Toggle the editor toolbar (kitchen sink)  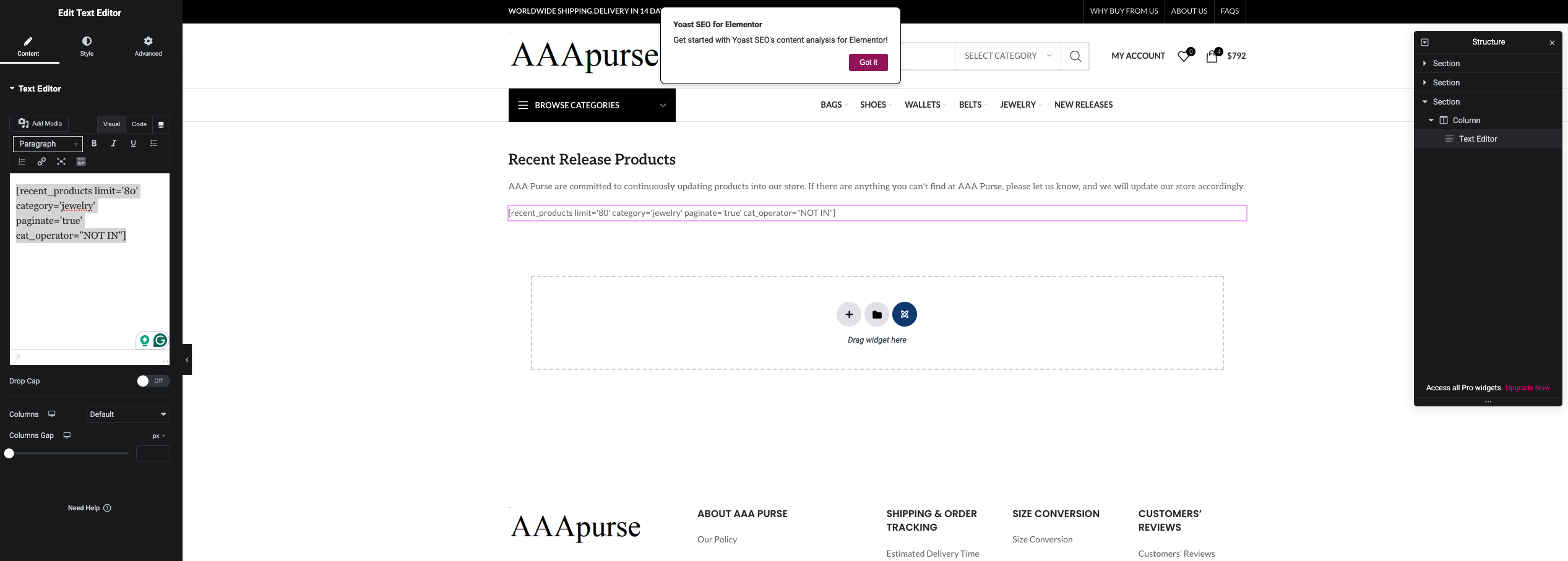[x=81, y=161]
